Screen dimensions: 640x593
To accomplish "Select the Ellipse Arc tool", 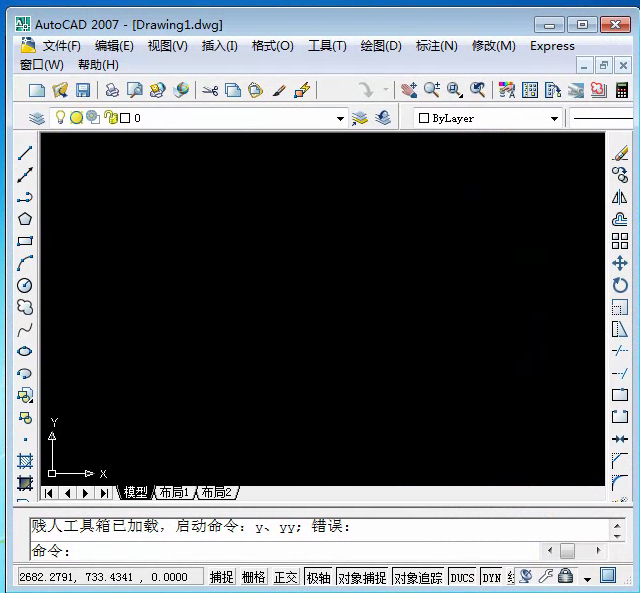I will (25, 373).
